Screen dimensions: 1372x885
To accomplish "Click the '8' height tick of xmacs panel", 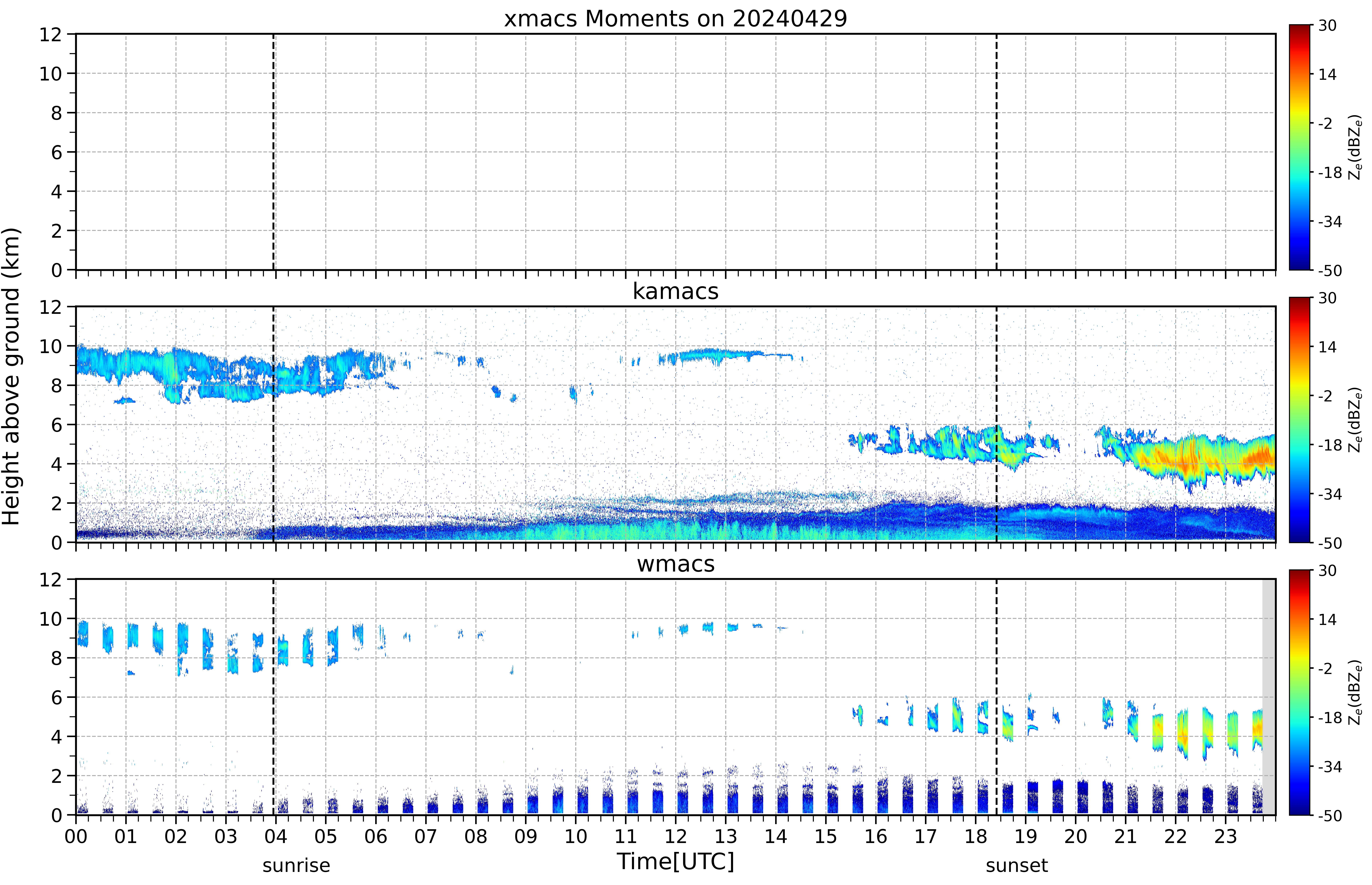I will 56,113.
